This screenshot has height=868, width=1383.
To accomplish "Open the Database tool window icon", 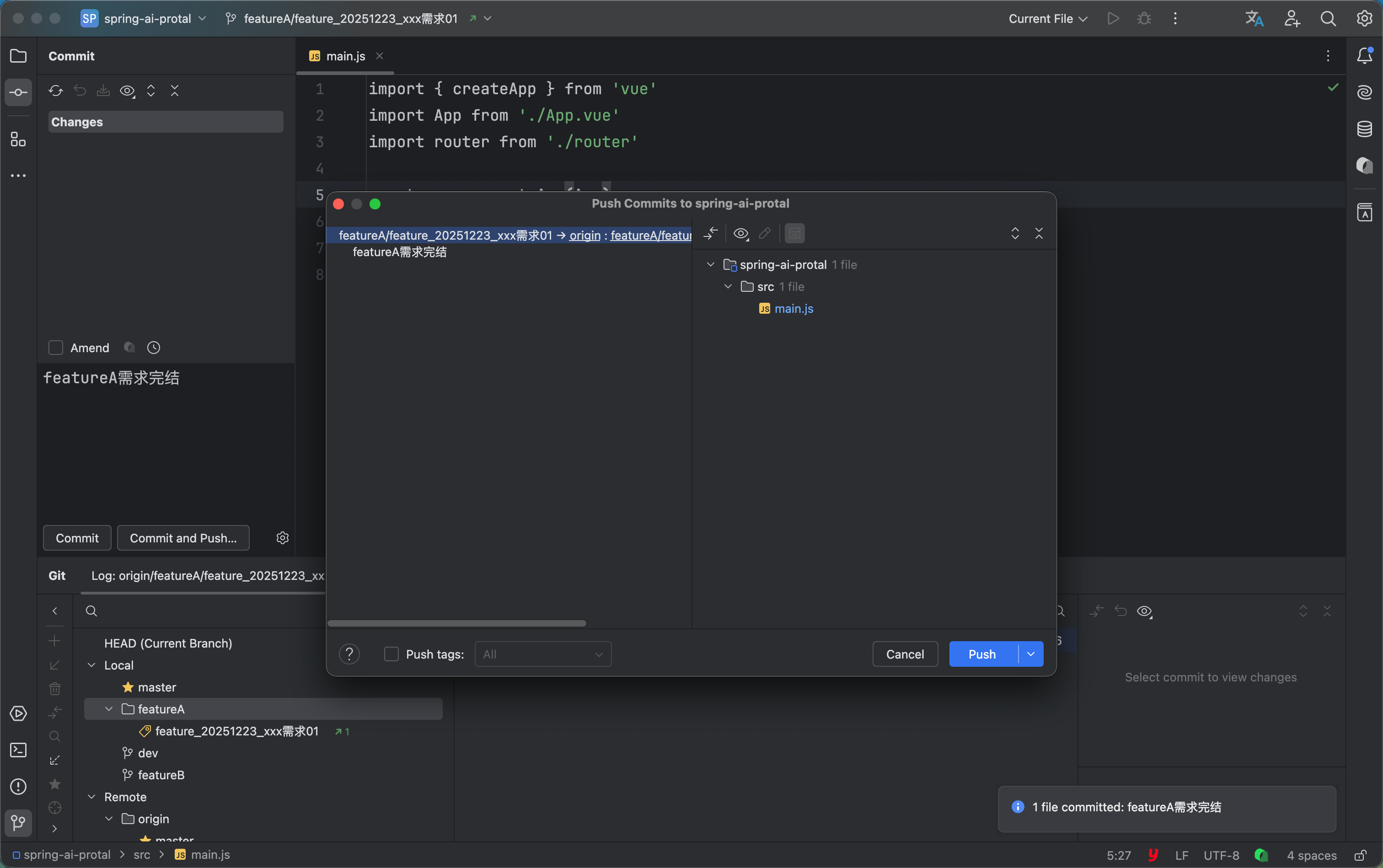I will pyautogui.click(x=1364, y=129).
